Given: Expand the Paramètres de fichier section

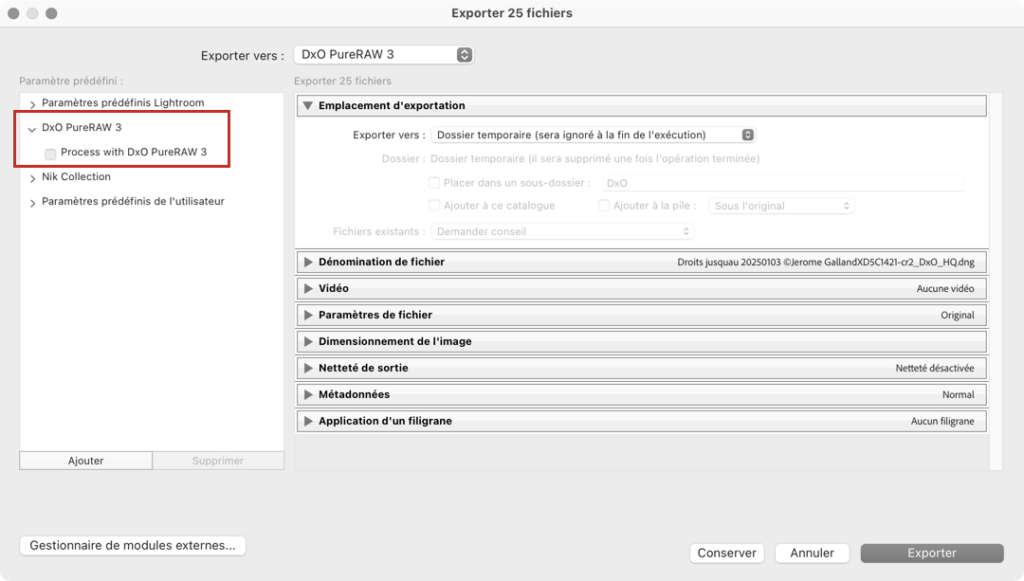Looking at the screenshot, I should click(308, 315).
